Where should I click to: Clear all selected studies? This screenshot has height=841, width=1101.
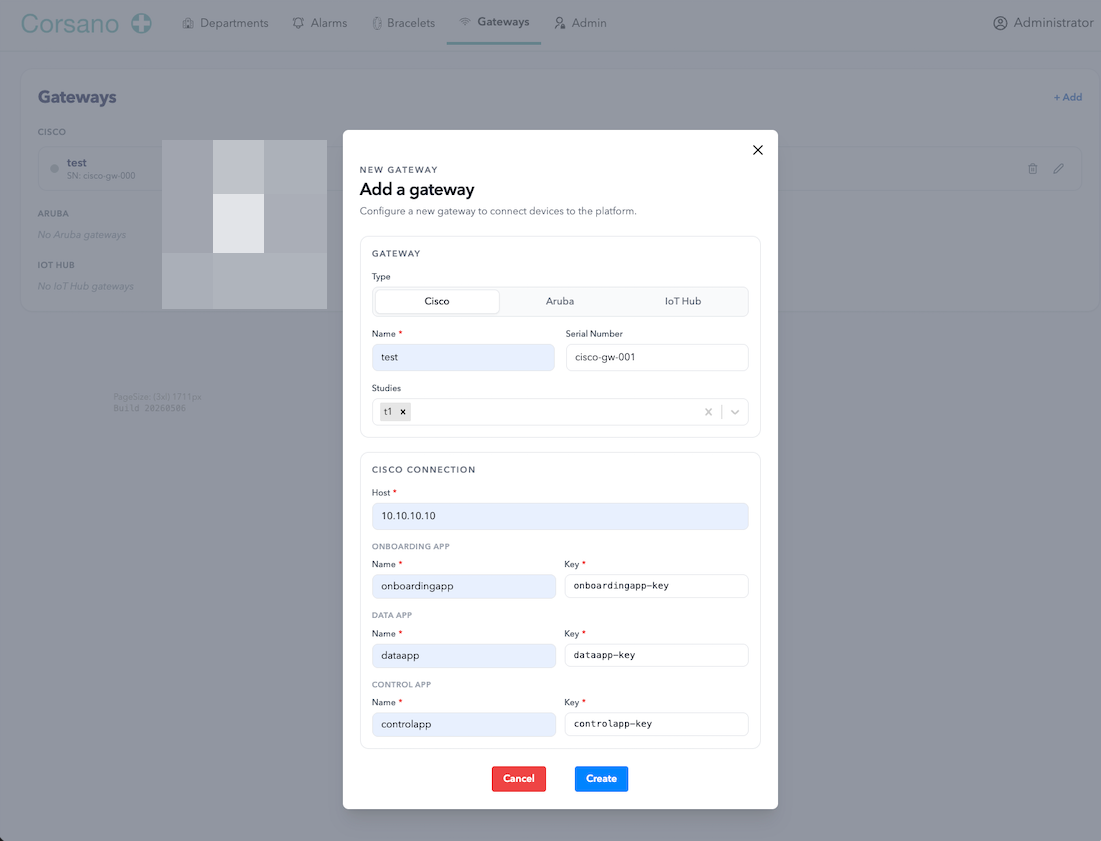tap(708, 412)
